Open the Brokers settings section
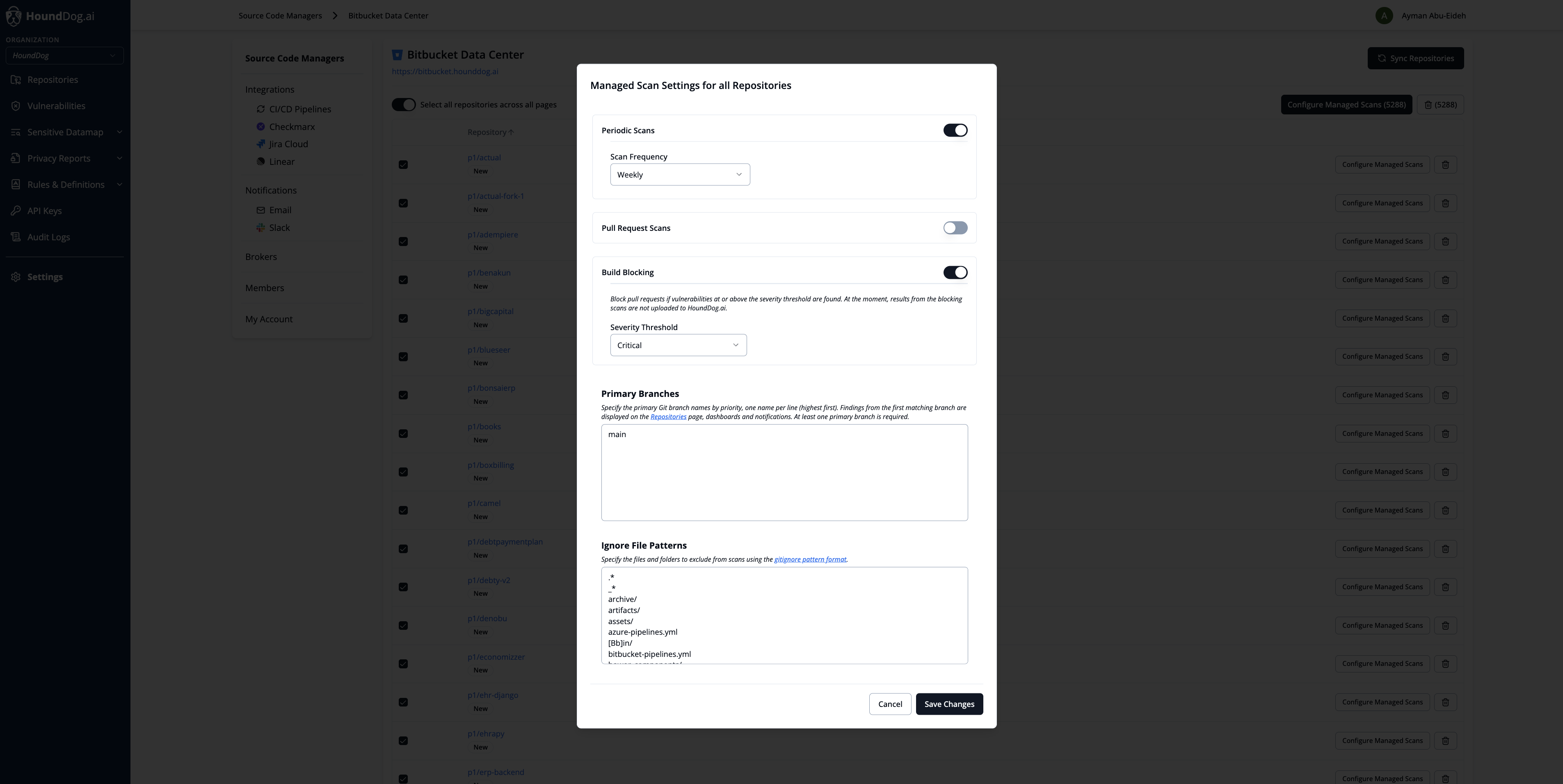The width and height of the screenshot is (1563, 784). [x=261, y=257]
